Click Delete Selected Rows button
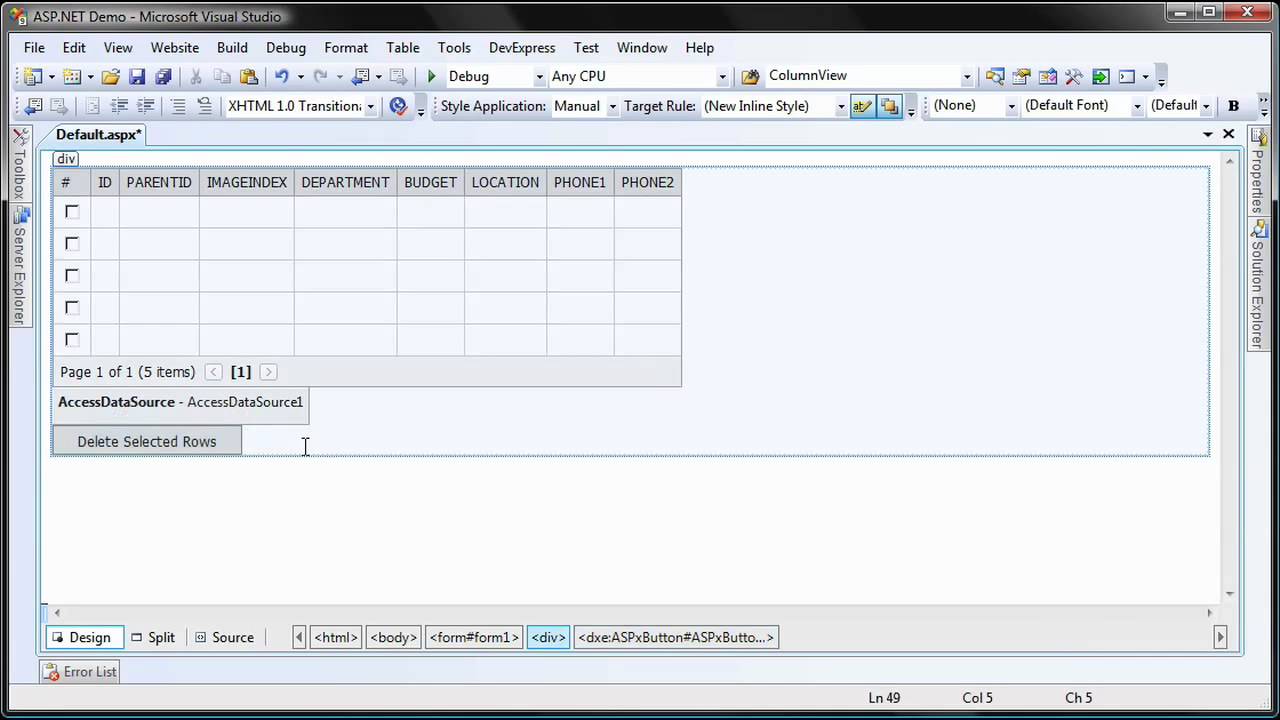 (x=147, y=441)
